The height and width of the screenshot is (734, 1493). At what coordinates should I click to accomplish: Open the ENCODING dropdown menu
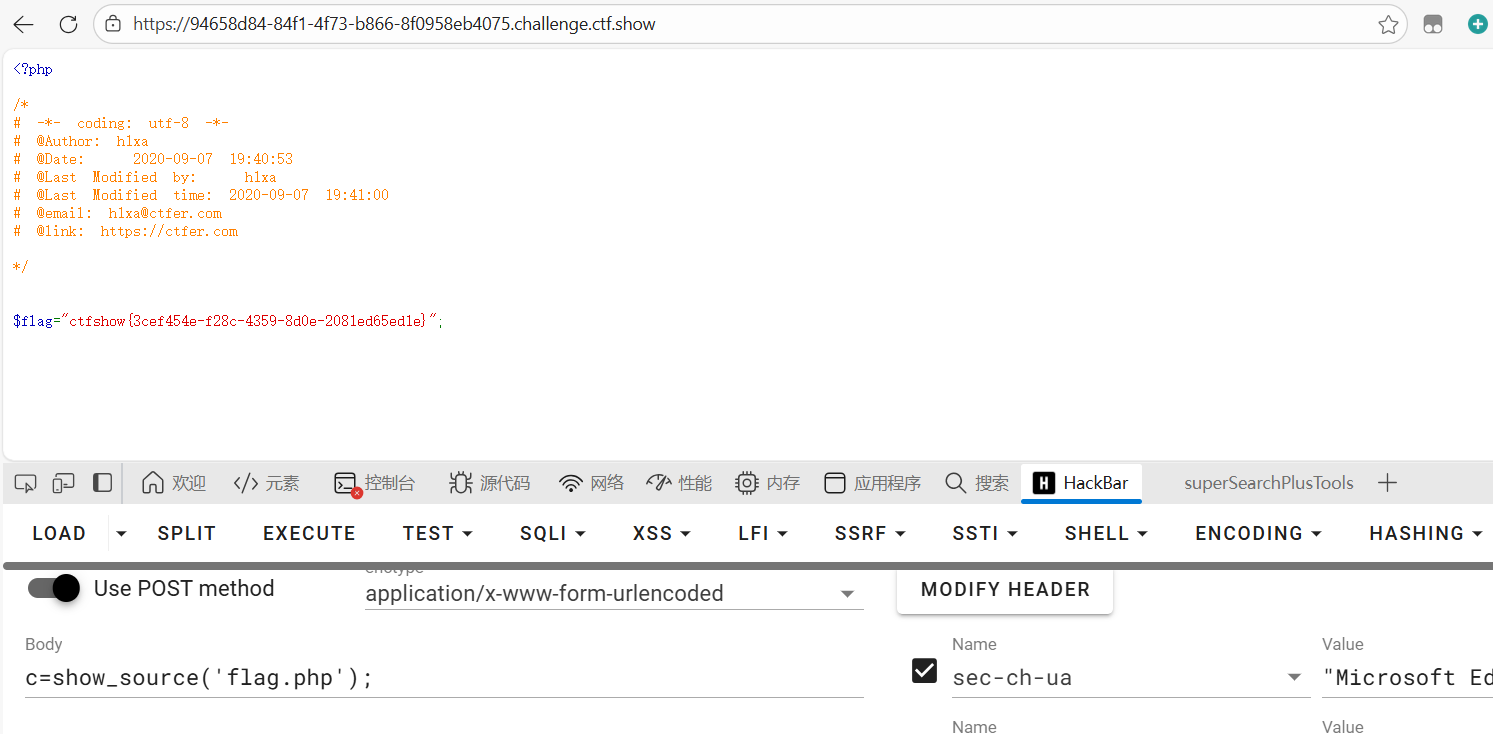[1258, 533]
